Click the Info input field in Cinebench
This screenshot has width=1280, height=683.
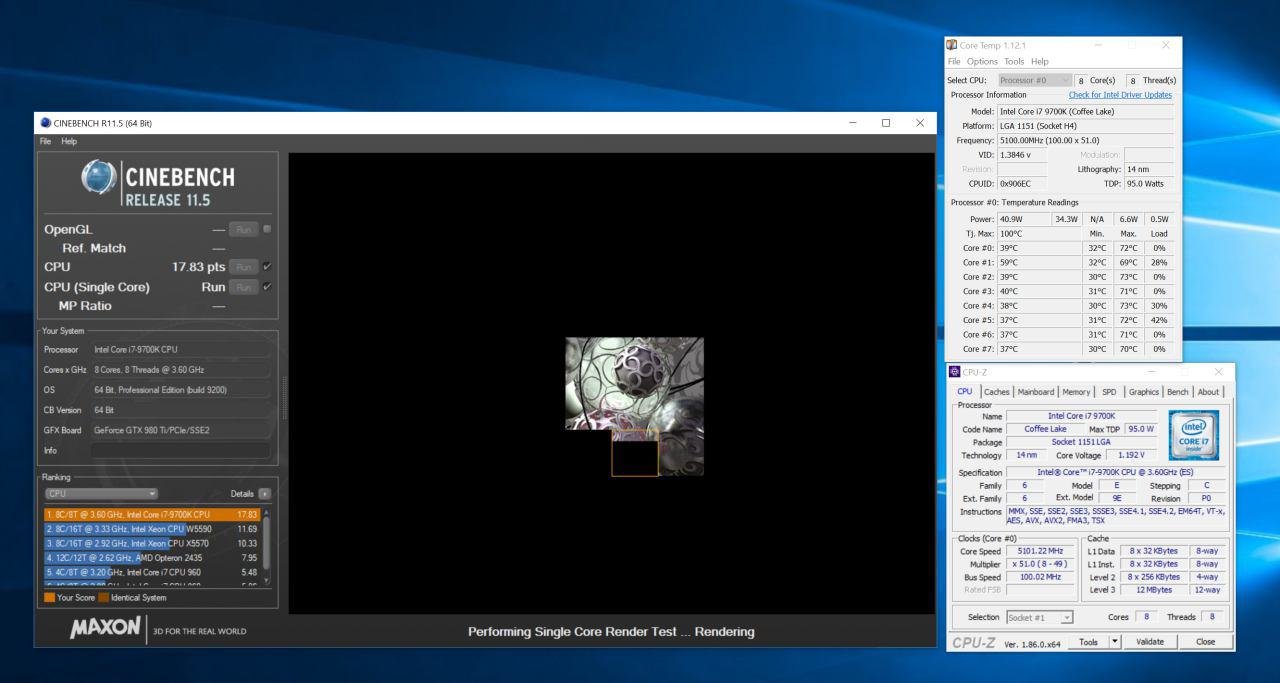pos(181,450)
